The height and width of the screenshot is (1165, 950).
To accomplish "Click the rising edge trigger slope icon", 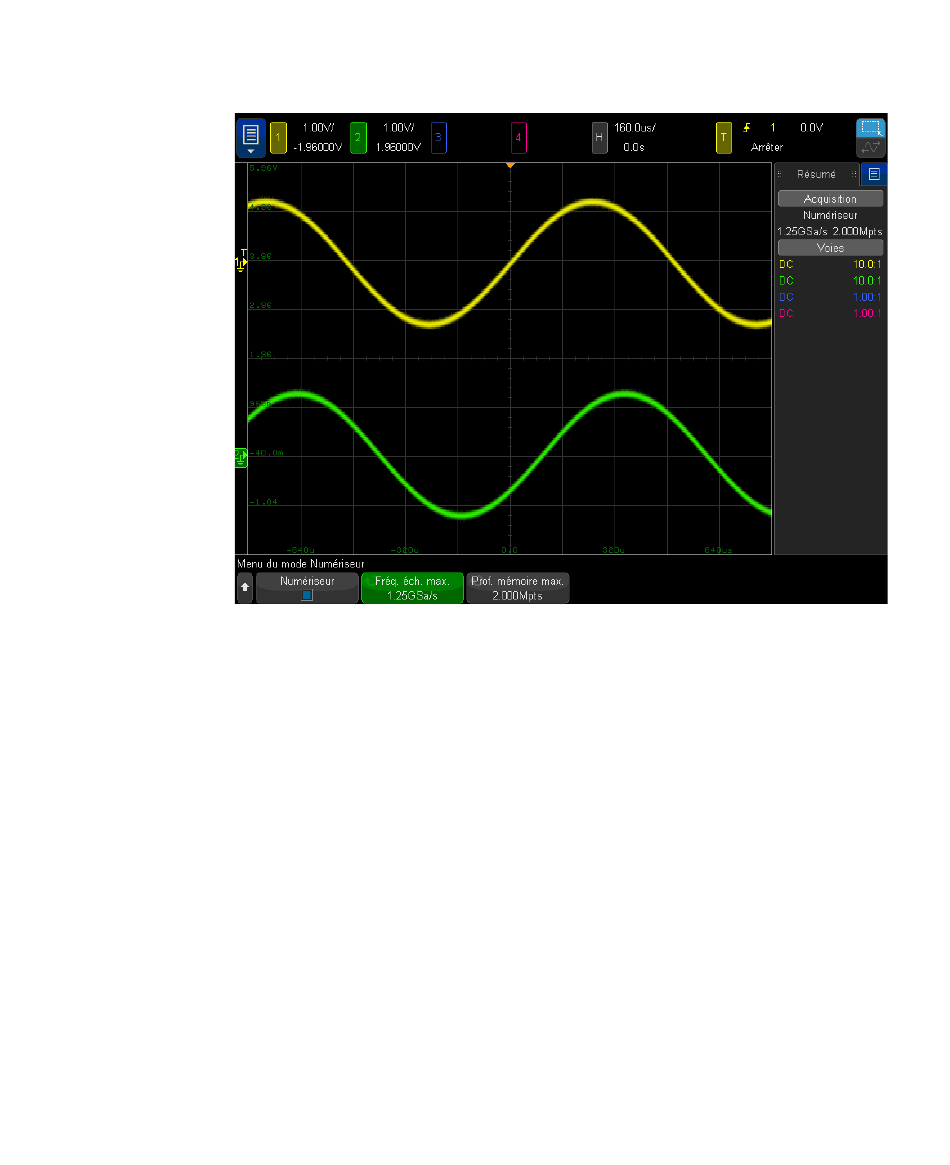I will [x=746, y=128].
